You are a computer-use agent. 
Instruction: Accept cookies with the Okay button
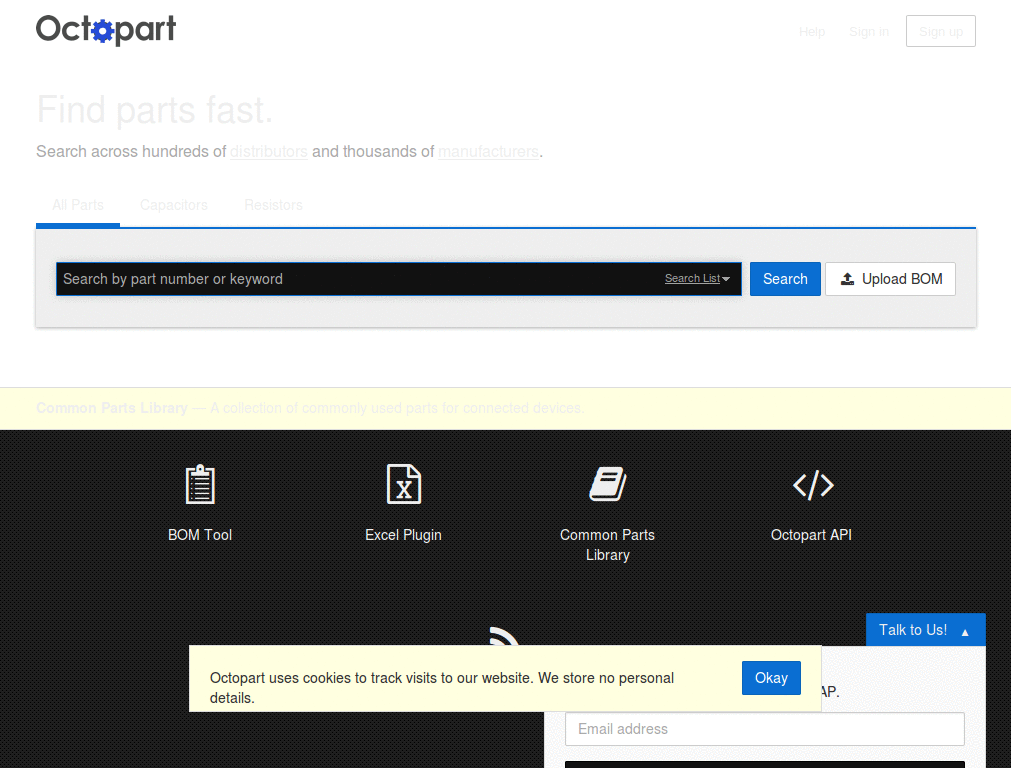771,678
